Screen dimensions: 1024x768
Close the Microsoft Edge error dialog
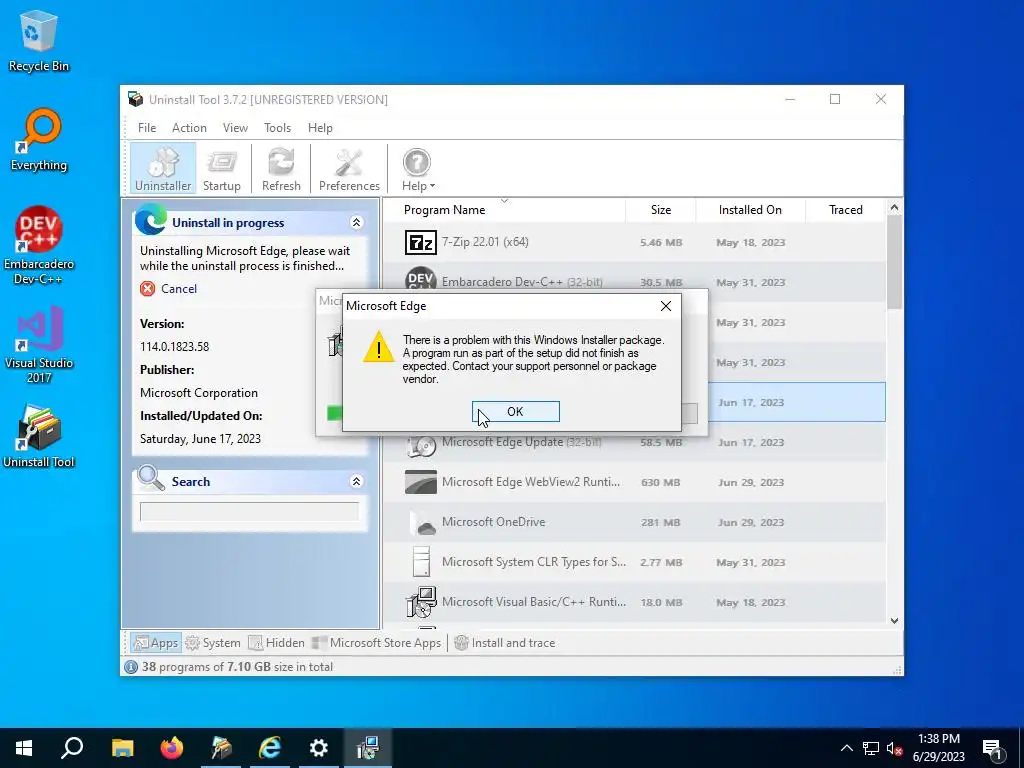click(x=665, y=306)
